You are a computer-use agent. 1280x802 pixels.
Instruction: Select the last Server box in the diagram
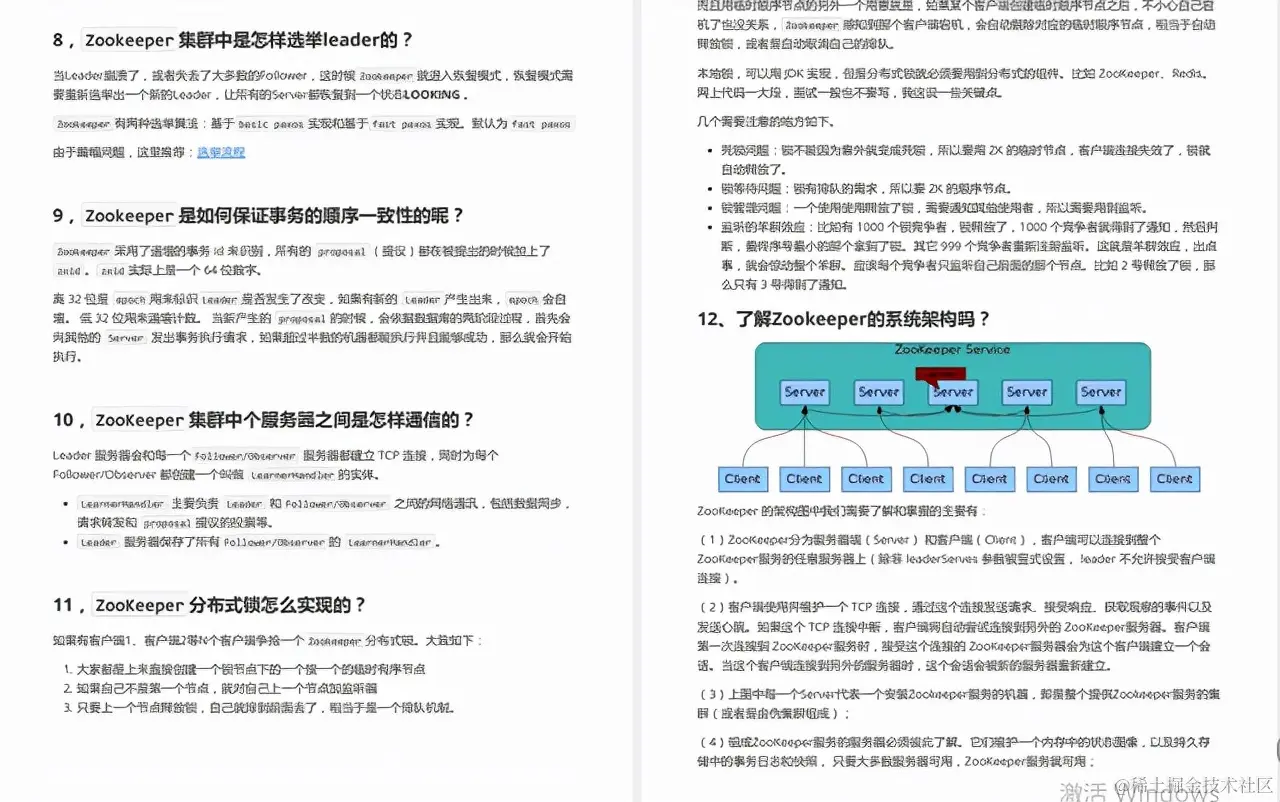tap(1100, 392)
